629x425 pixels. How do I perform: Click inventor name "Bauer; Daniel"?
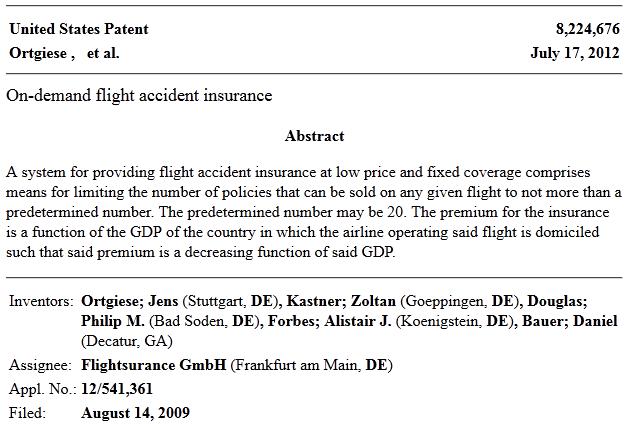(570, 321)
